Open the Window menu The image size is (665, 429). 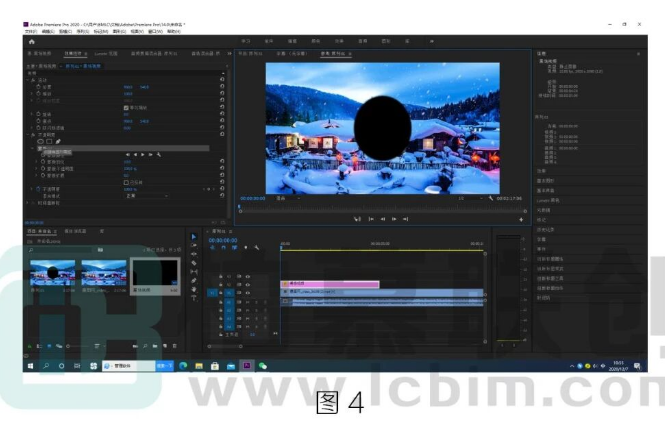[155, 31]
